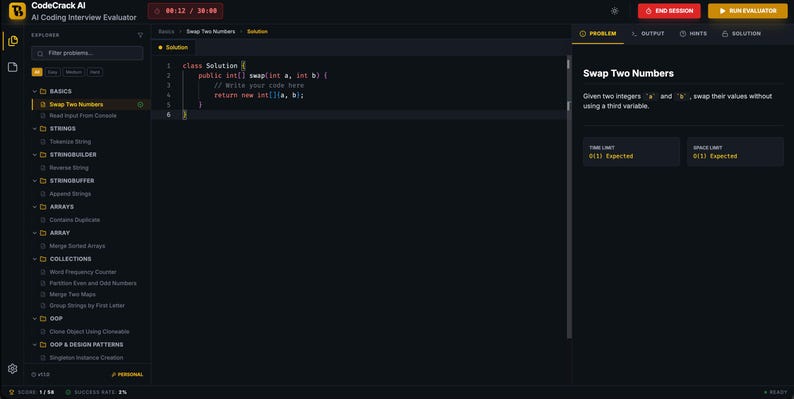
Task: Click Basics in the breadcrumb
Action: point(166,32)
